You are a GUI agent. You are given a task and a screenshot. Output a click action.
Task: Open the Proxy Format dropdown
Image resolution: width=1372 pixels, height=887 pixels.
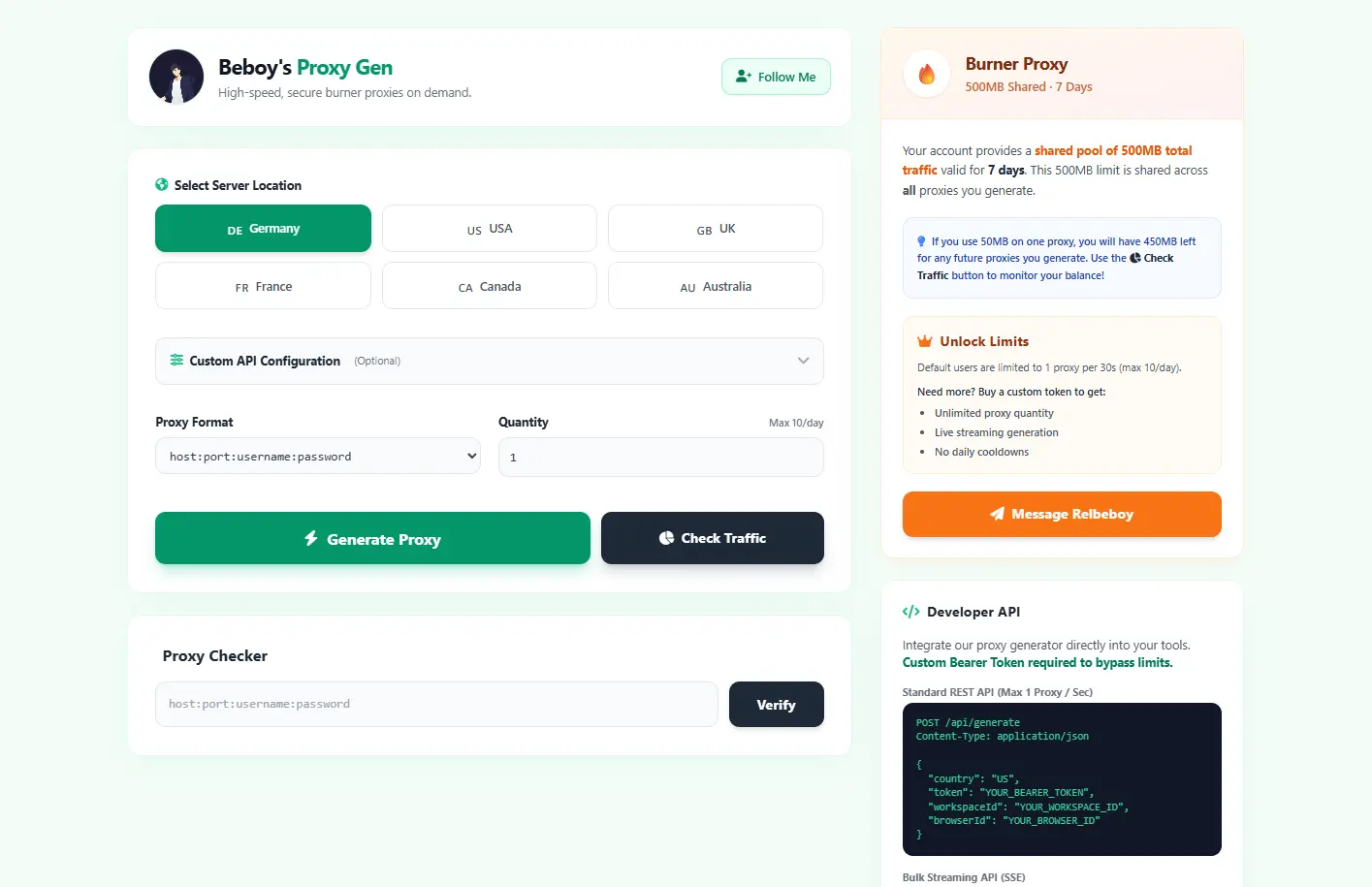pyautogui.click(x=318, y=456)
